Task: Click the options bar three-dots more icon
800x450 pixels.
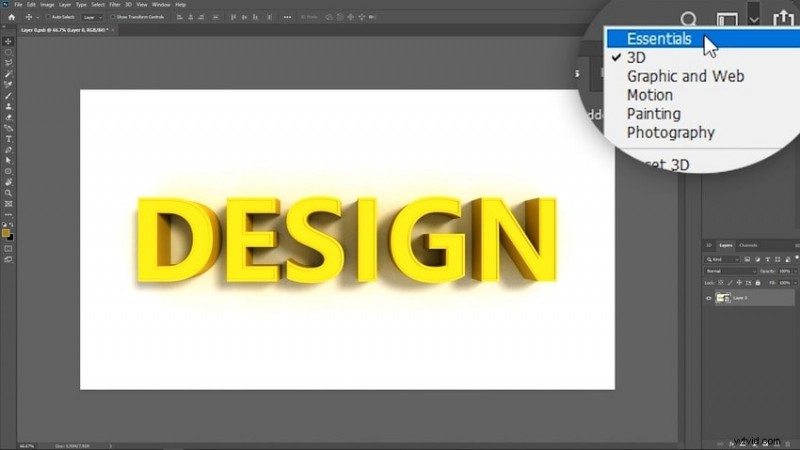Action: coord(287,17)
